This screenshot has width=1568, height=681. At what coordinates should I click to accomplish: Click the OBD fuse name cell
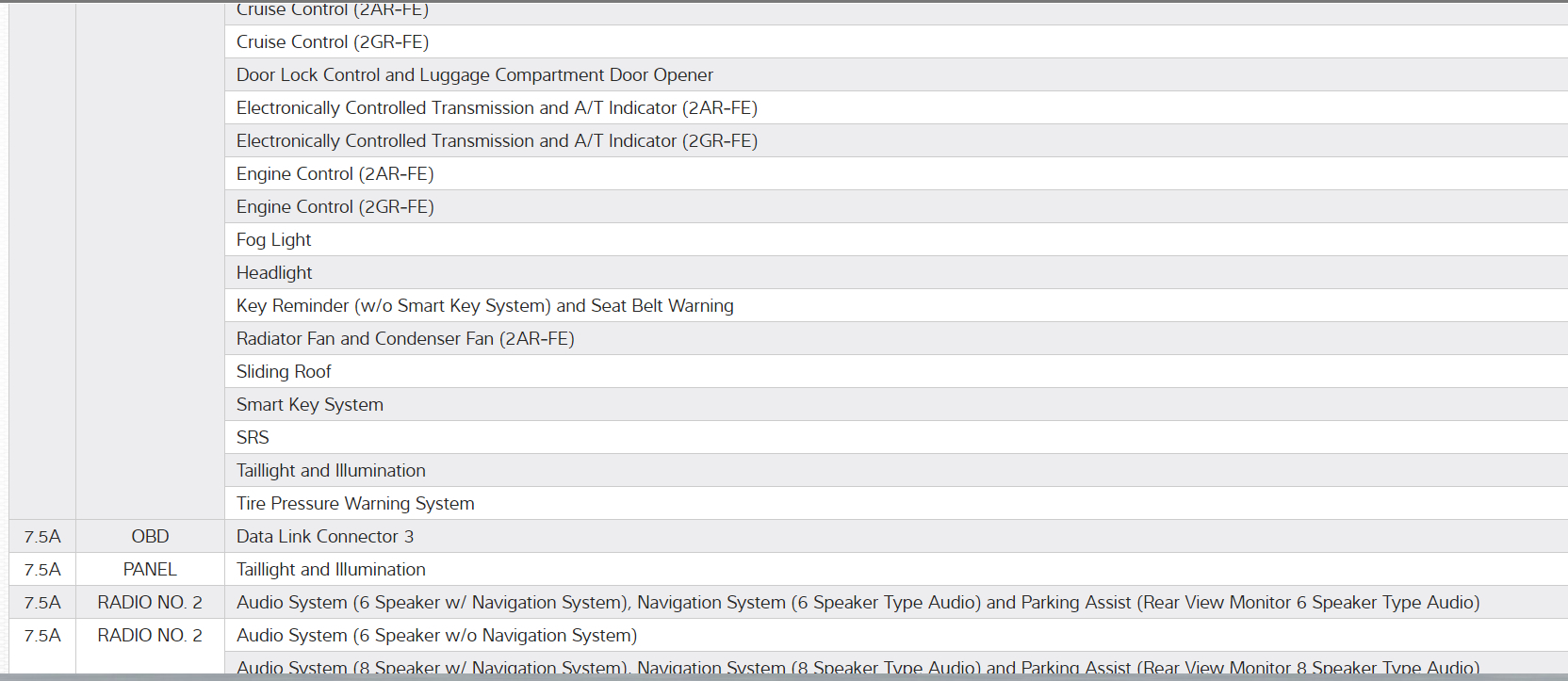pos(150,537)
